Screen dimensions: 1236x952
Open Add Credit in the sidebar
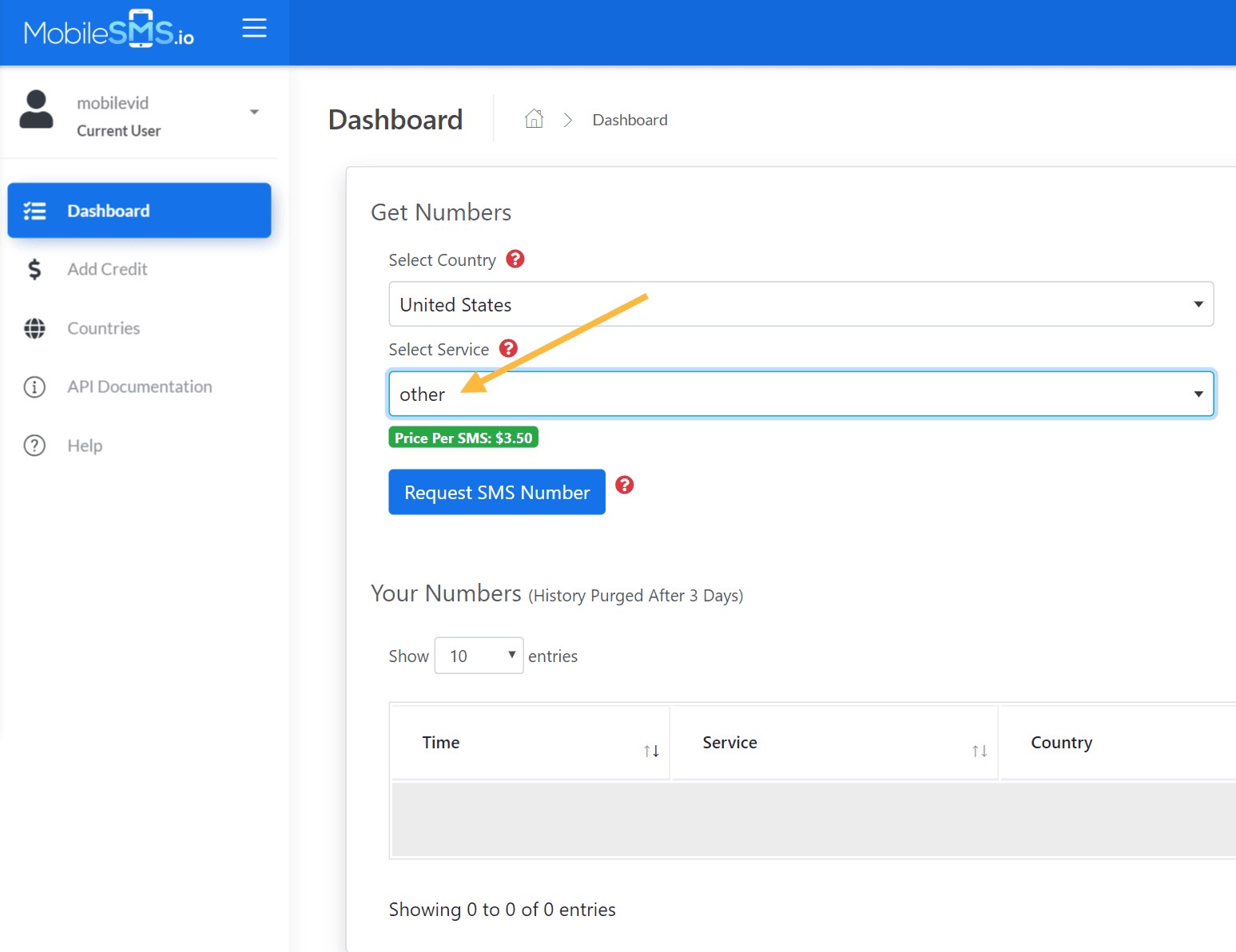107,269
